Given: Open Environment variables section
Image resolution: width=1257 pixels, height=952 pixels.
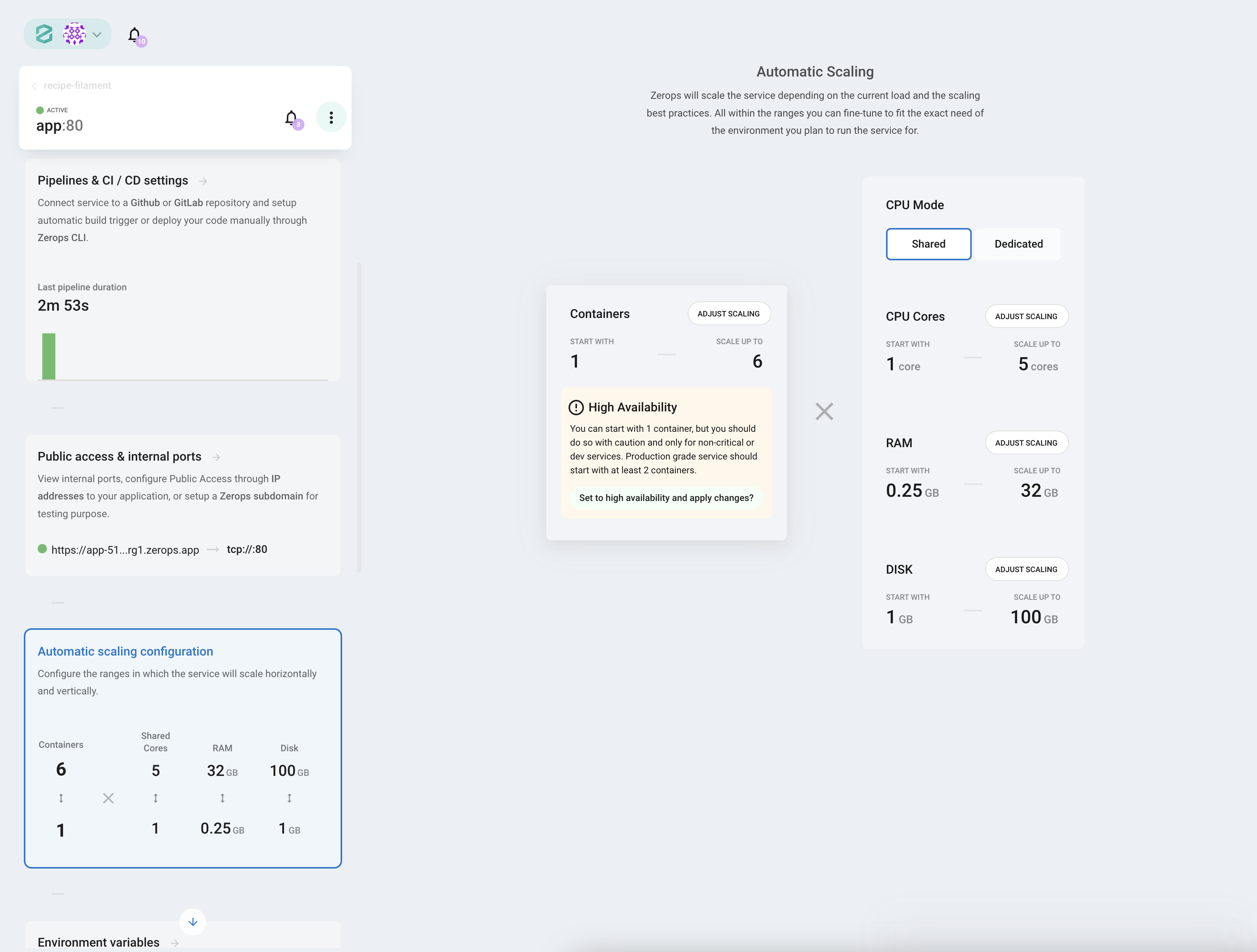Looking at the screenshot, I should (x=99, y=942).
